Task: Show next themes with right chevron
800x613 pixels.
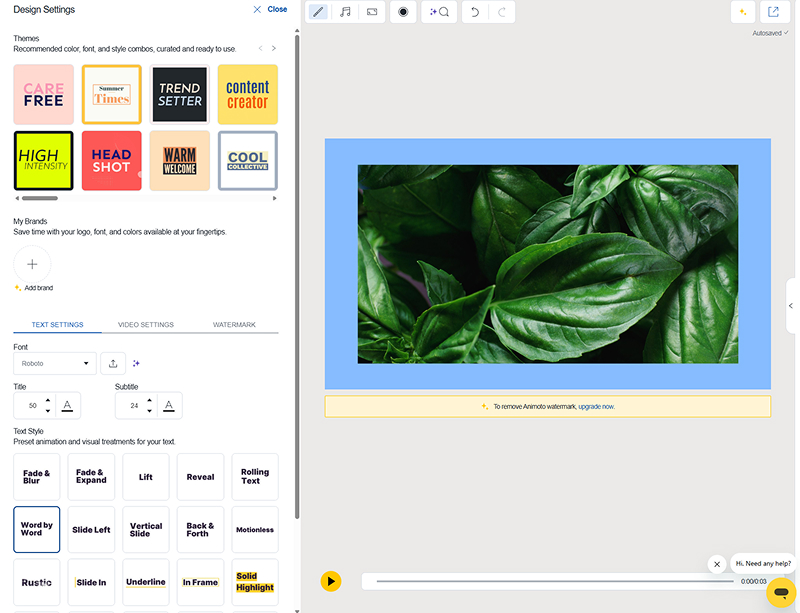Action: (x=274, y=48)
